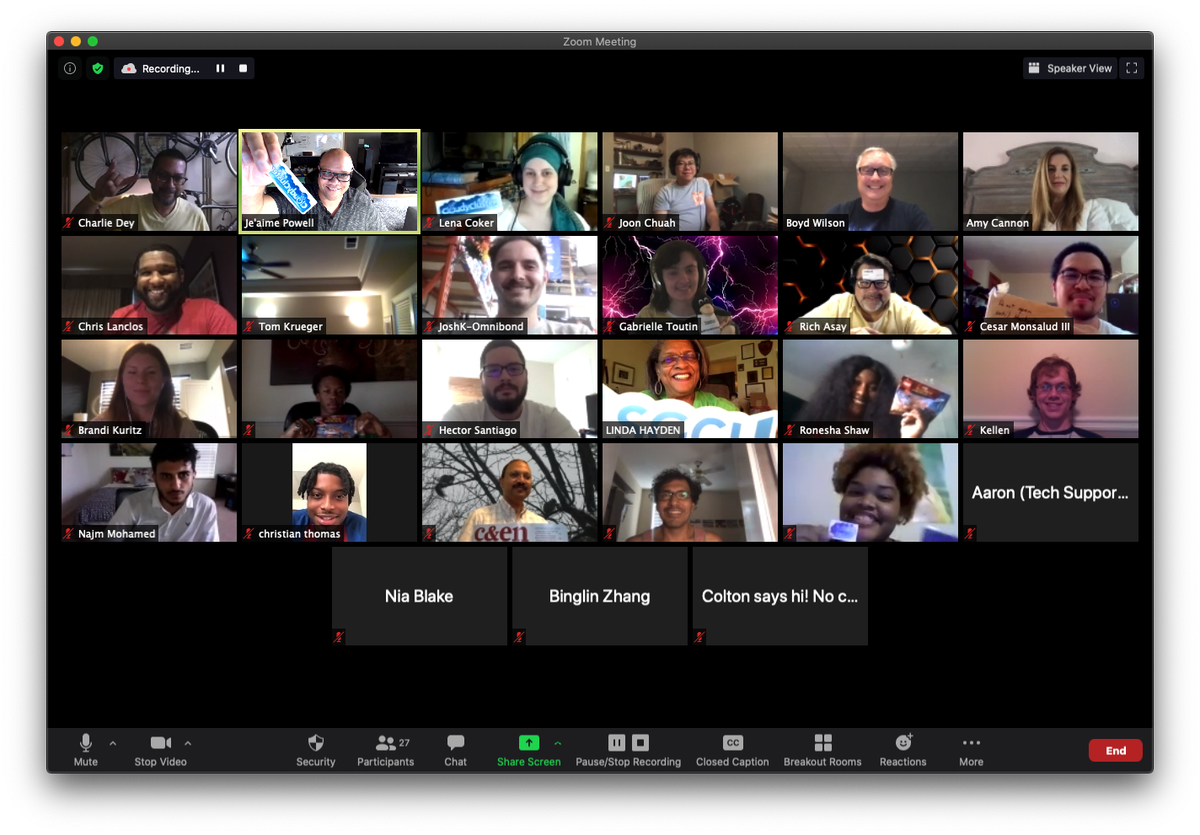Viewport: 1200px width, 835px height.
Task: Start Share Screen
Action: [529, 749]
